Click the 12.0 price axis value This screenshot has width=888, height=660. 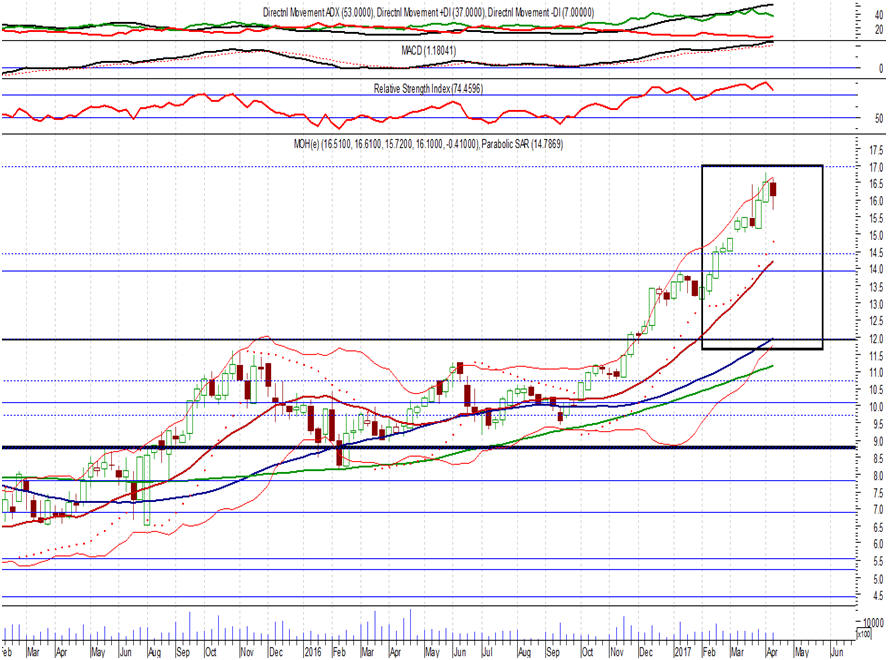tap(877, 339)
